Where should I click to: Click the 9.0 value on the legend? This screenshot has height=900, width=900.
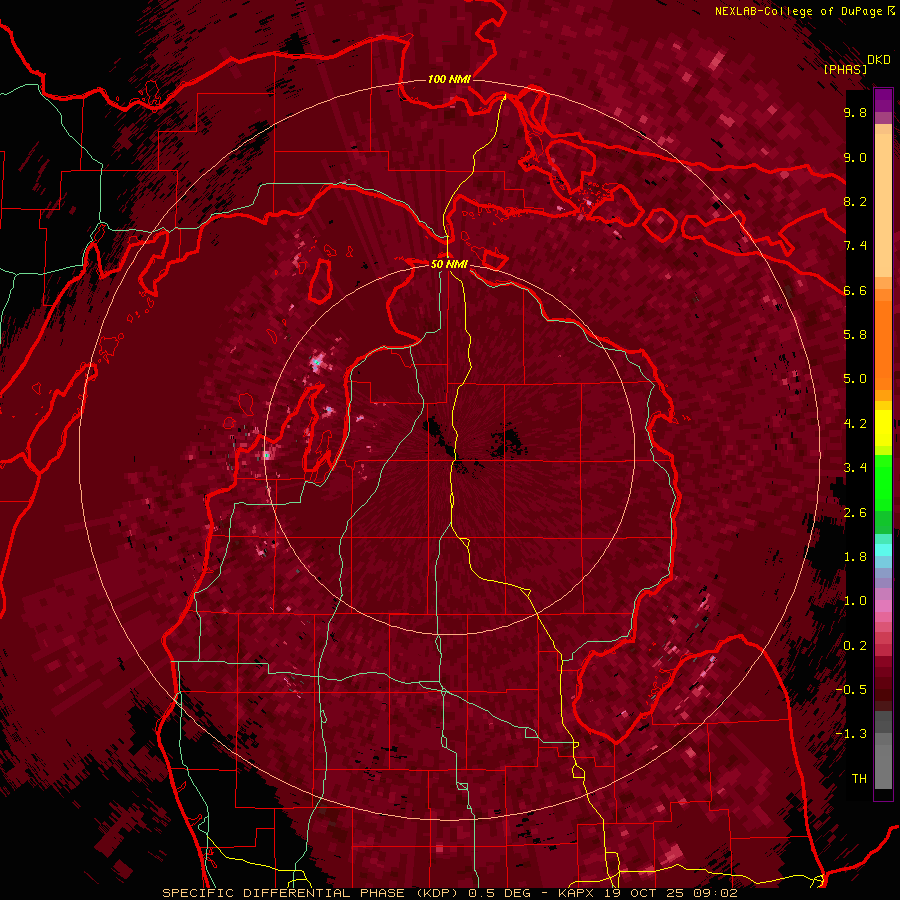[855, 157]
